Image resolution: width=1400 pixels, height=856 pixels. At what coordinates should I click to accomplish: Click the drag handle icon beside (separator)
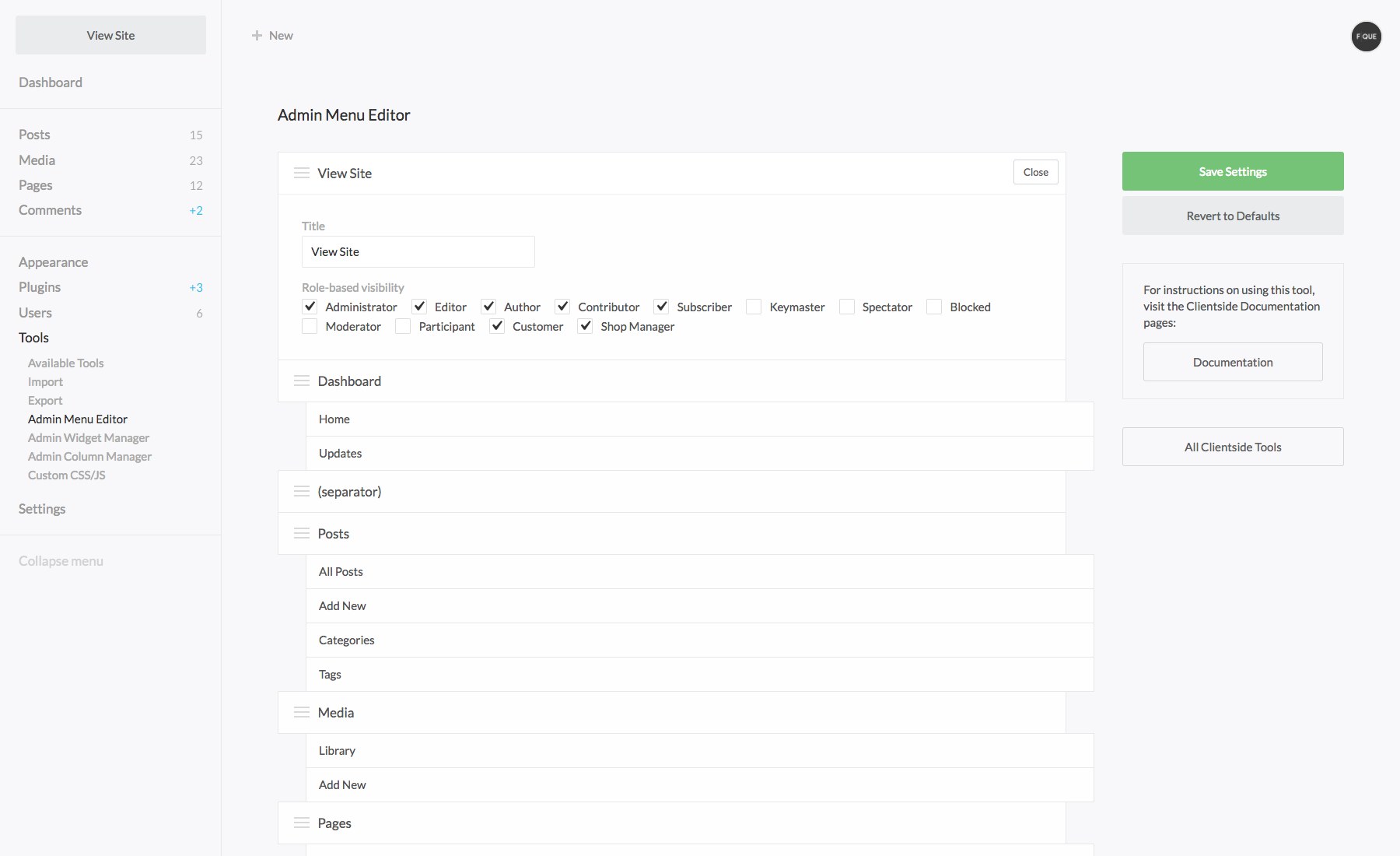click(301, 491)
